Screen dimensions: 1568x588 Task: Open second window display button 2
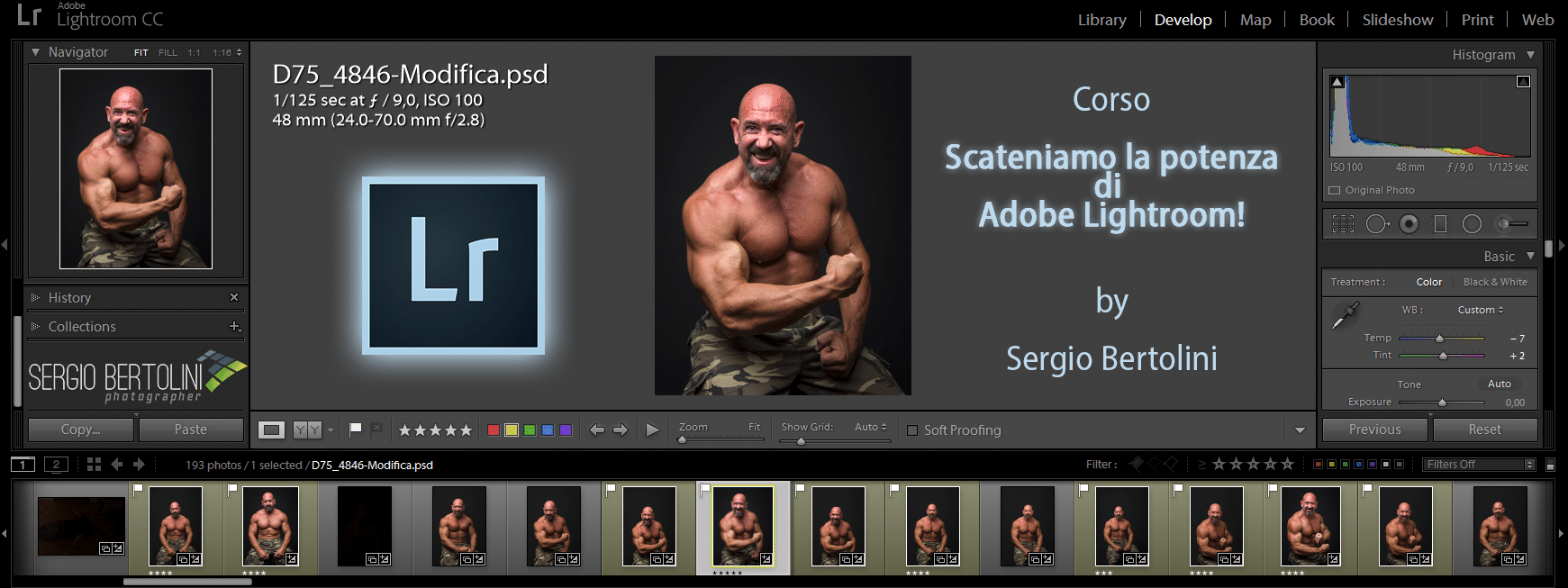[56, 465]
